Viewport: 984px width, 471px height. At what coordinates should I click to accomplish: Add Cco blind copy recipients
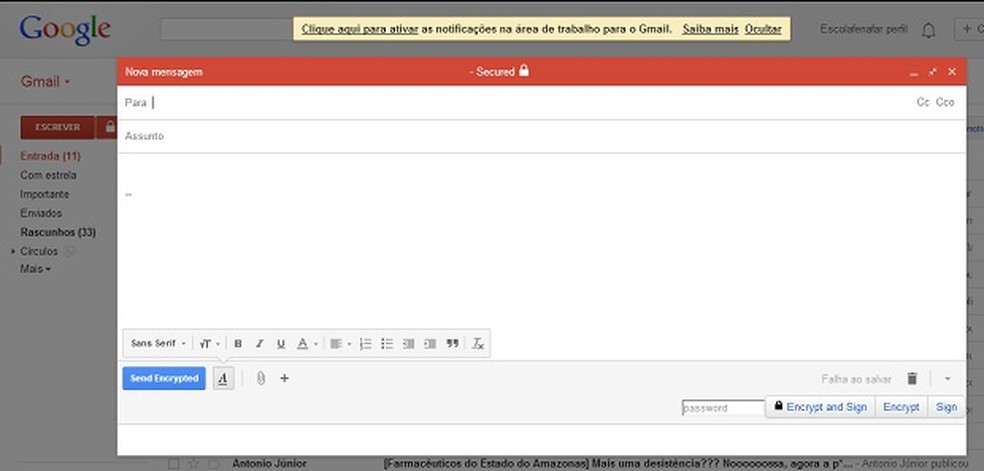pyautogui.click(x=944, y=102)
